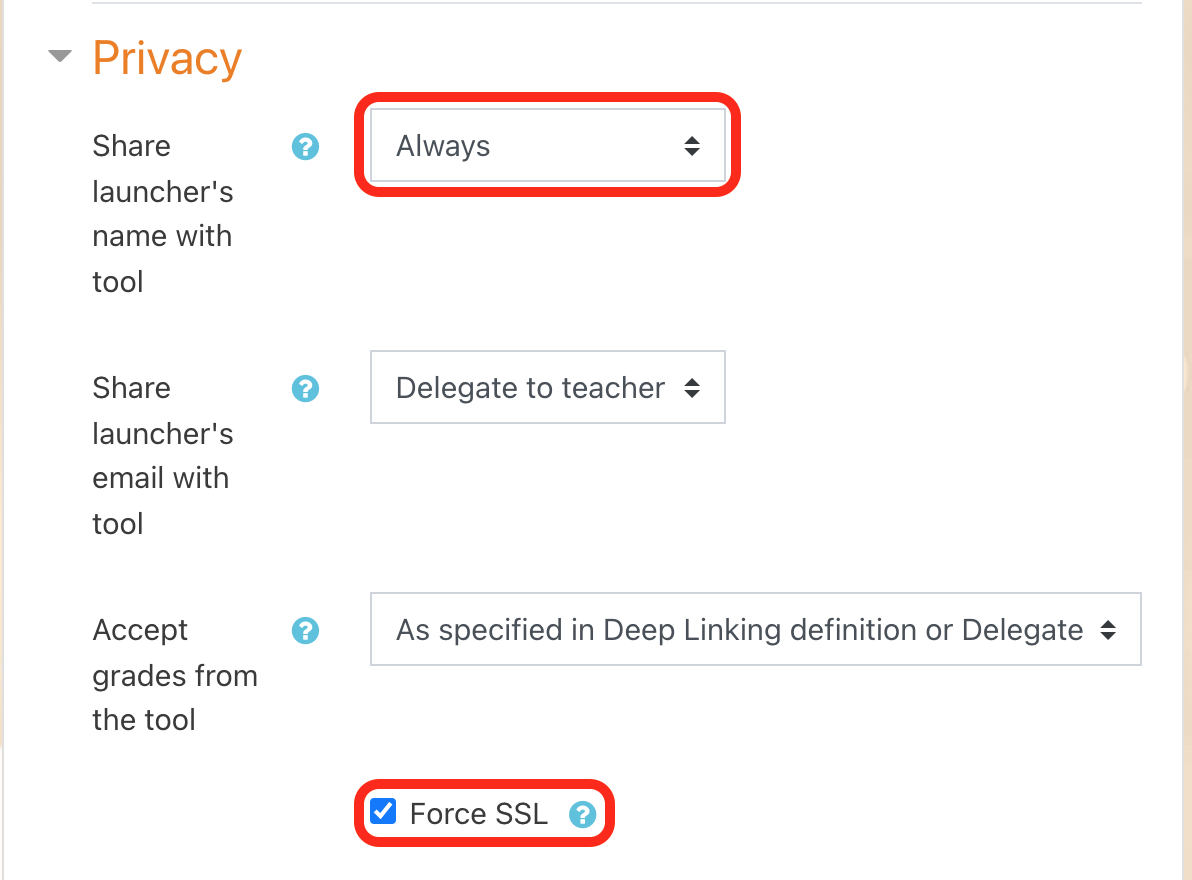Select the "Always" value text
This screenshot has width=1192, height=880.
tap(443, 146)
